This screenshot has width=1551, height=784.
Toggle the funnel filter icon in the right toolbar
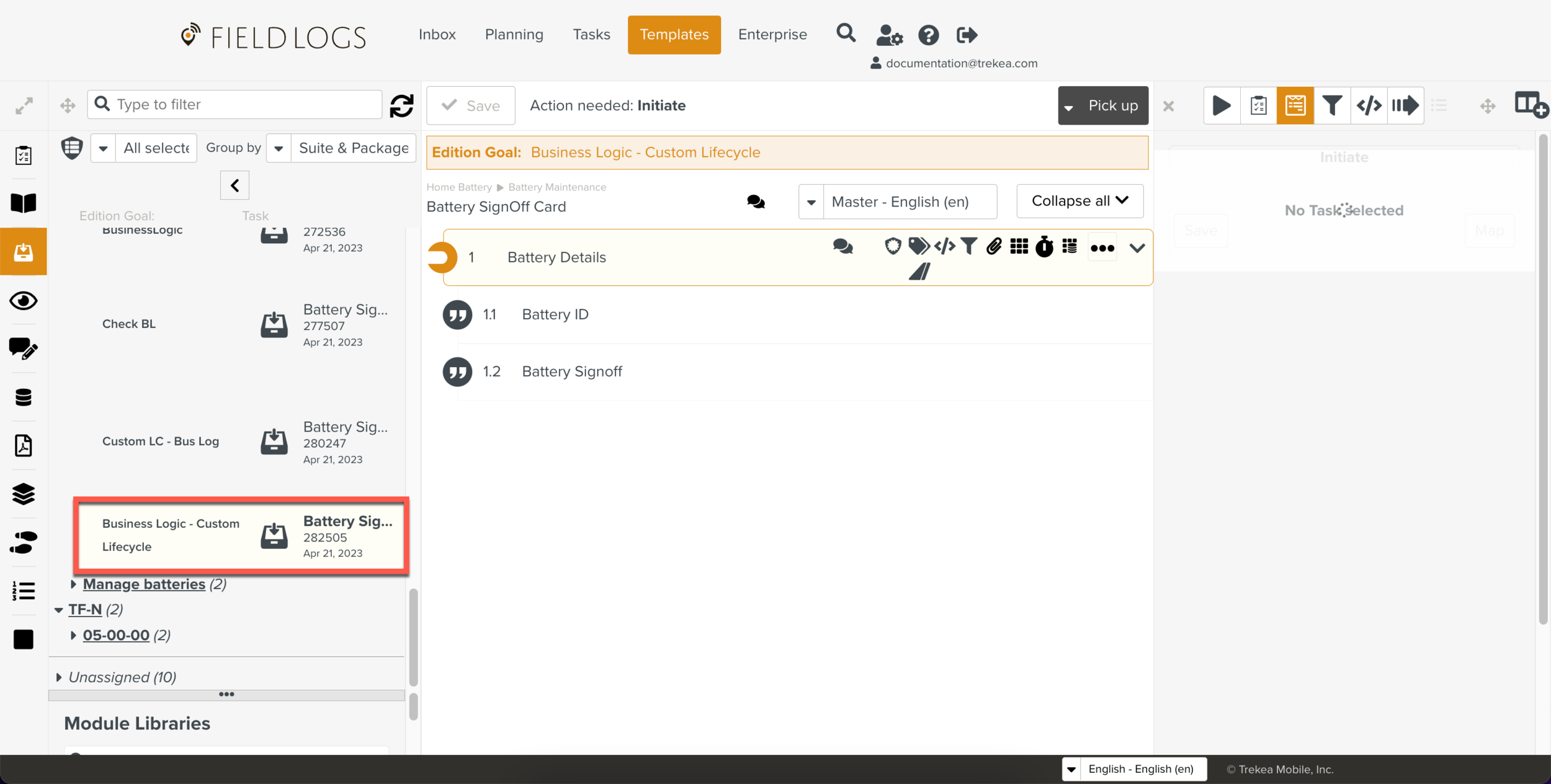tap(1332, 105)
